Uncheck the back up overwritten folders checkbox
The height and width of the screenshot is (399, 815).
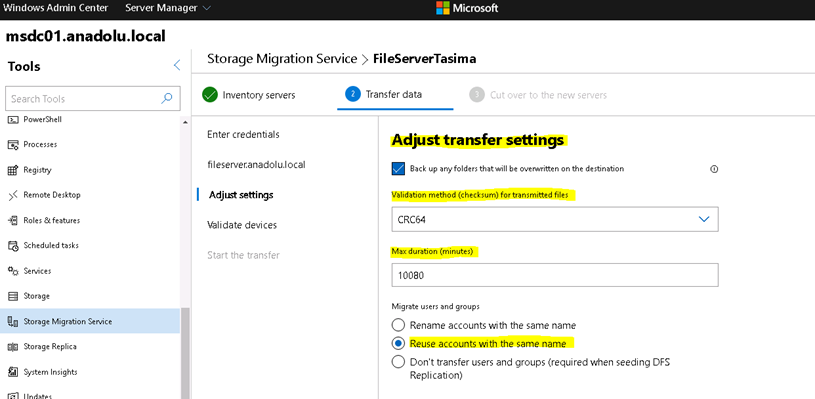[x=398, y=169]
